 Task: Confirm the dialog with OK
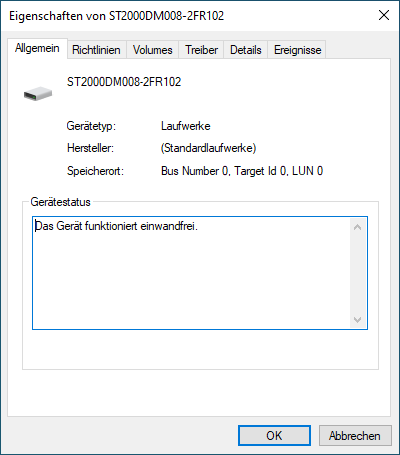tap(274, 435)
